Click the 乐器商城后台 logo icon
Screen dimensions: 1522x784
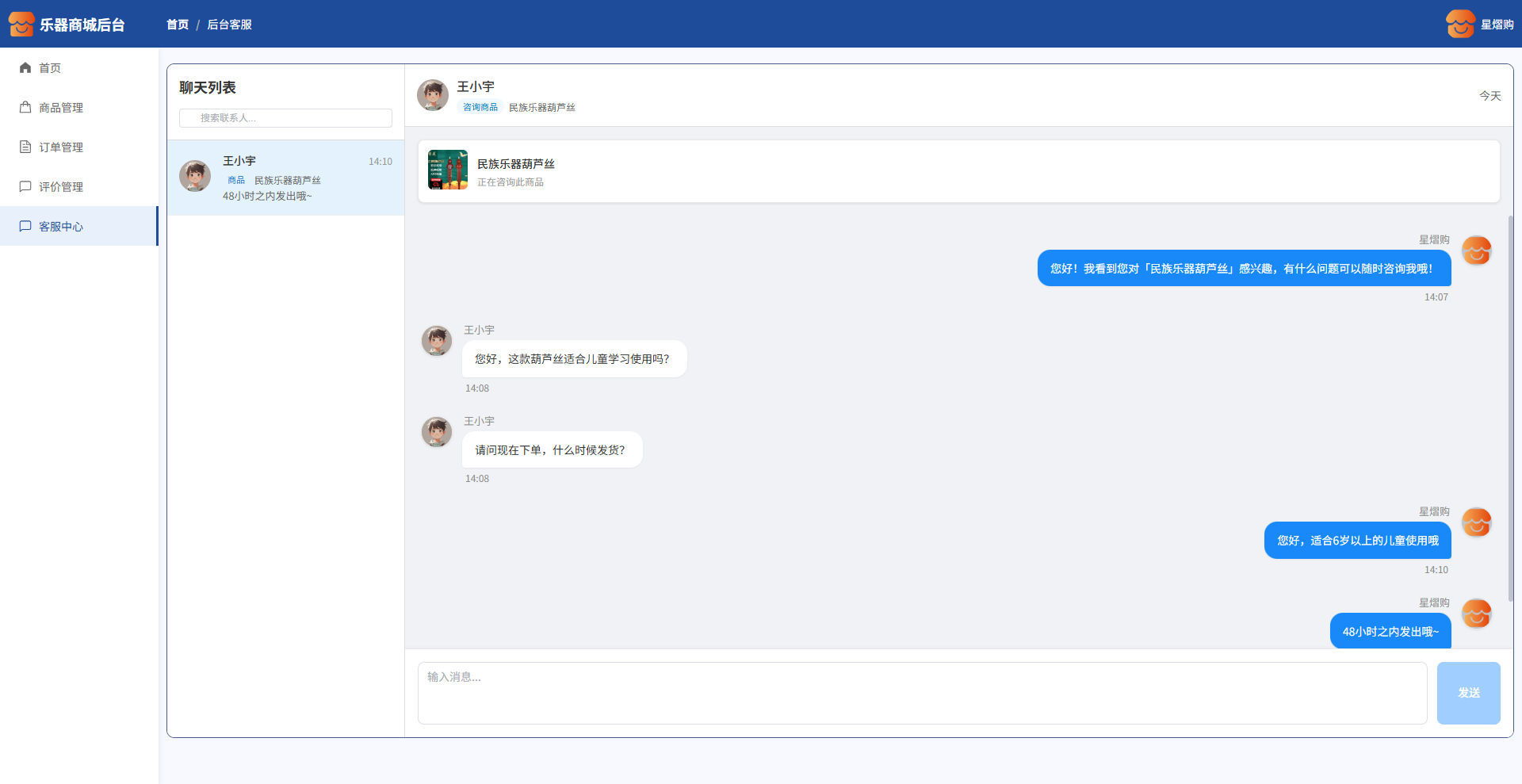coord(21,24)
